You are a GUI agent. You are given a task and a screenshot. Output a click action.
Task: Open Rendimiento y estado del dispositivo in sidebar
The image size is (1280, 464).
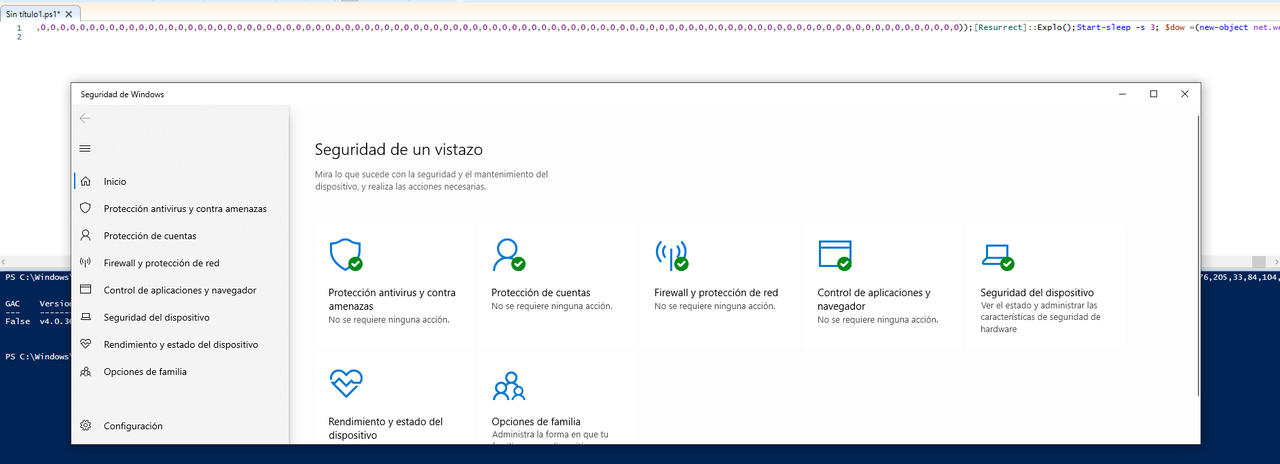pyautogui.click(x=181, y=344)
